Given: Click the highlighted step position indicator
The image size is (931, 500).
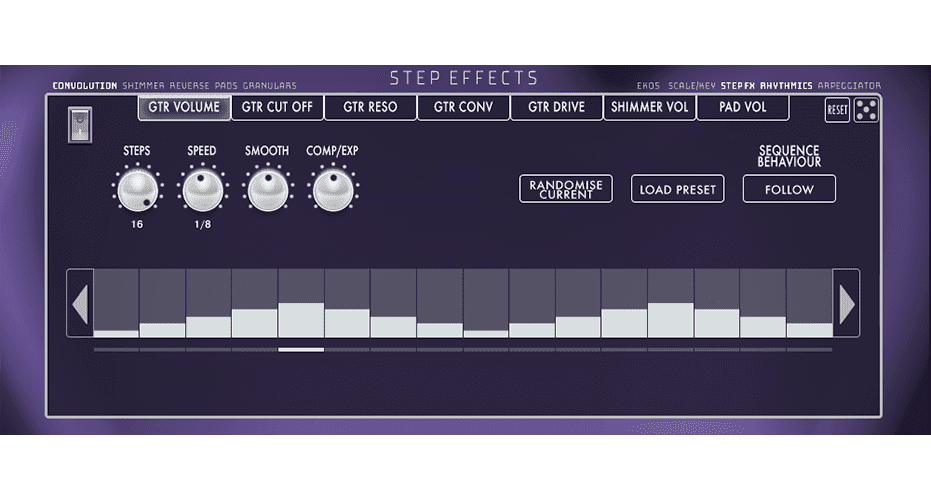Looking at the screenshot, I should point(301,350).
